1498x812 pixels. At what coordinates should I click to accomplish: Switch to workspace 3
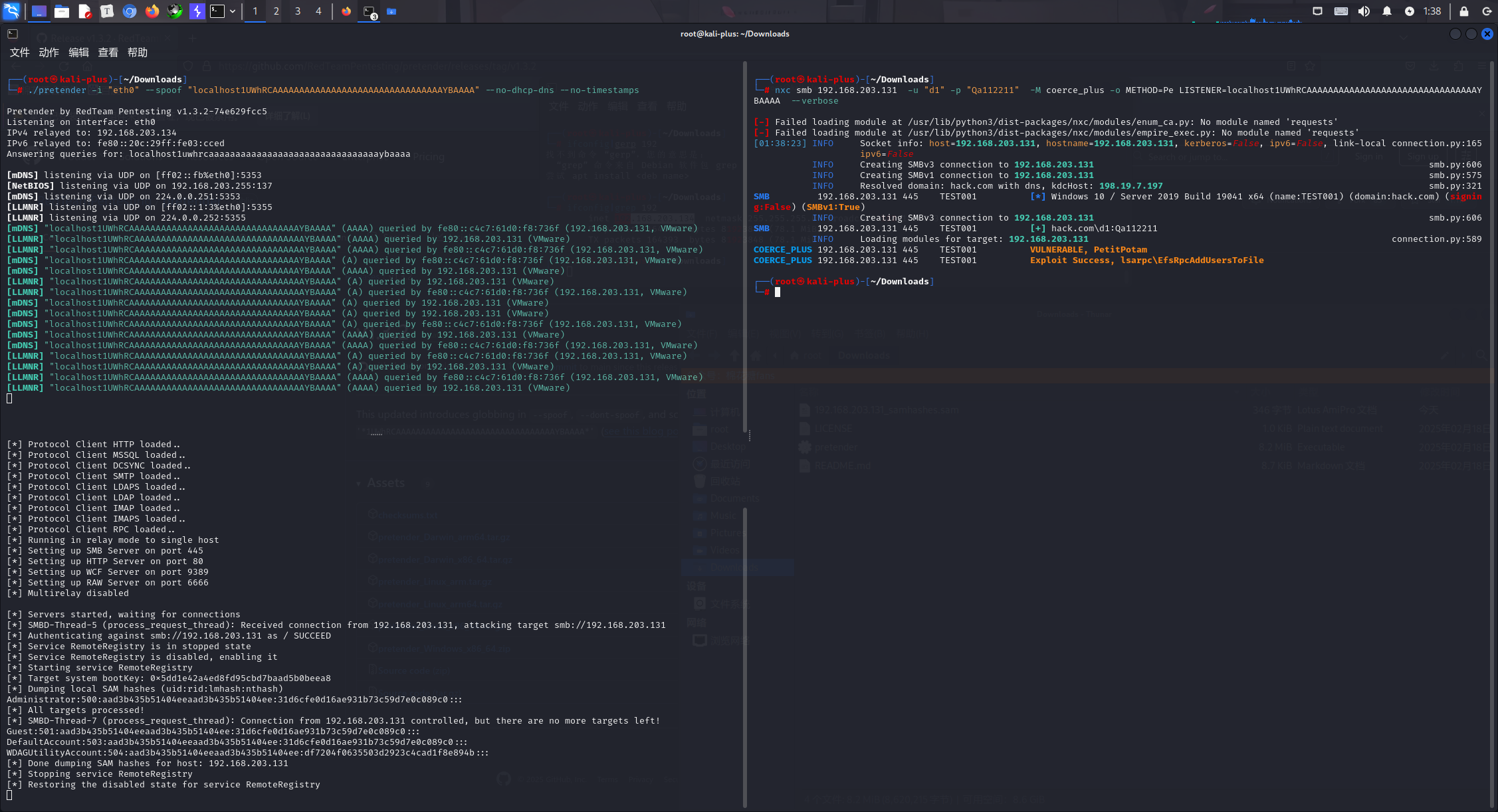click(x=298, y=11)
